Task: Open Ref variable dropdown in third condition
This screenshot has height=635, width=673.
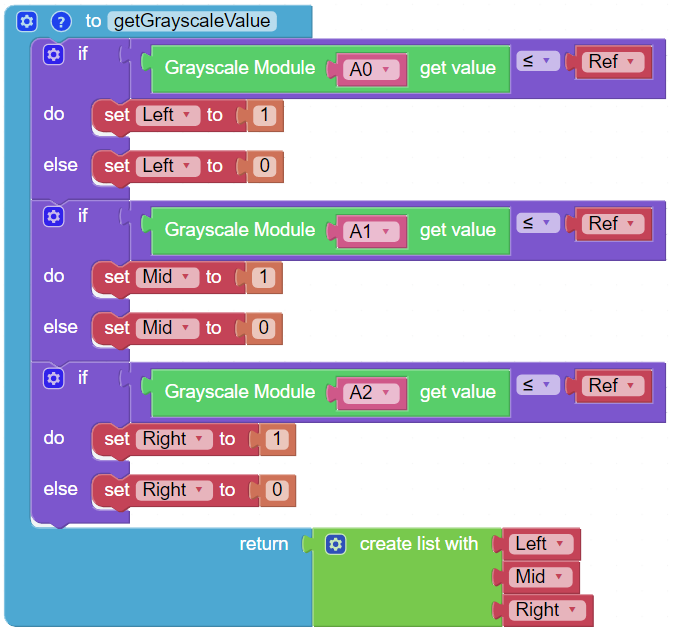Action: click(613, 386)
